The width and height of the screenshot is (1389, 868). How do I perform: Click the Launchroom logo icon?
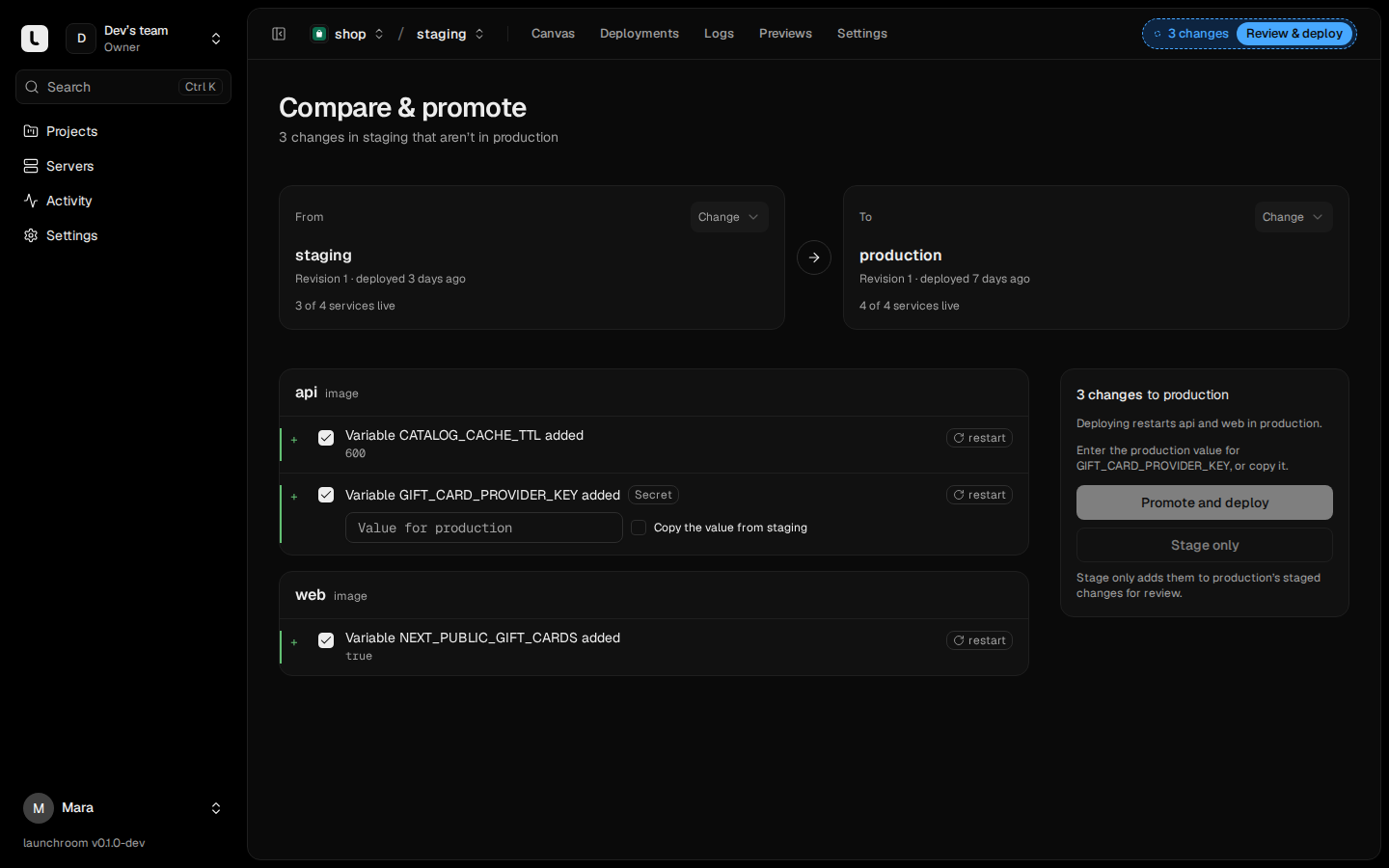(x=35, y=39)
